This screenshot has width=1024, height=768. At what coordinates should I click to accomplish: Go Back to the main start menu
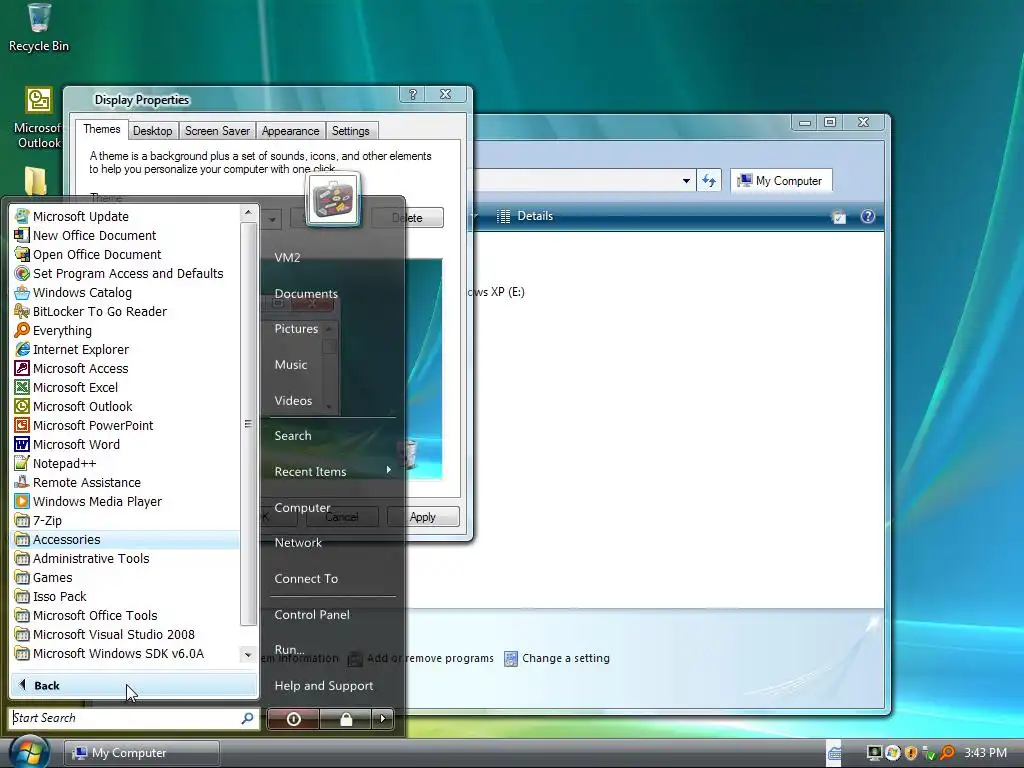click(x=133, y=685)
